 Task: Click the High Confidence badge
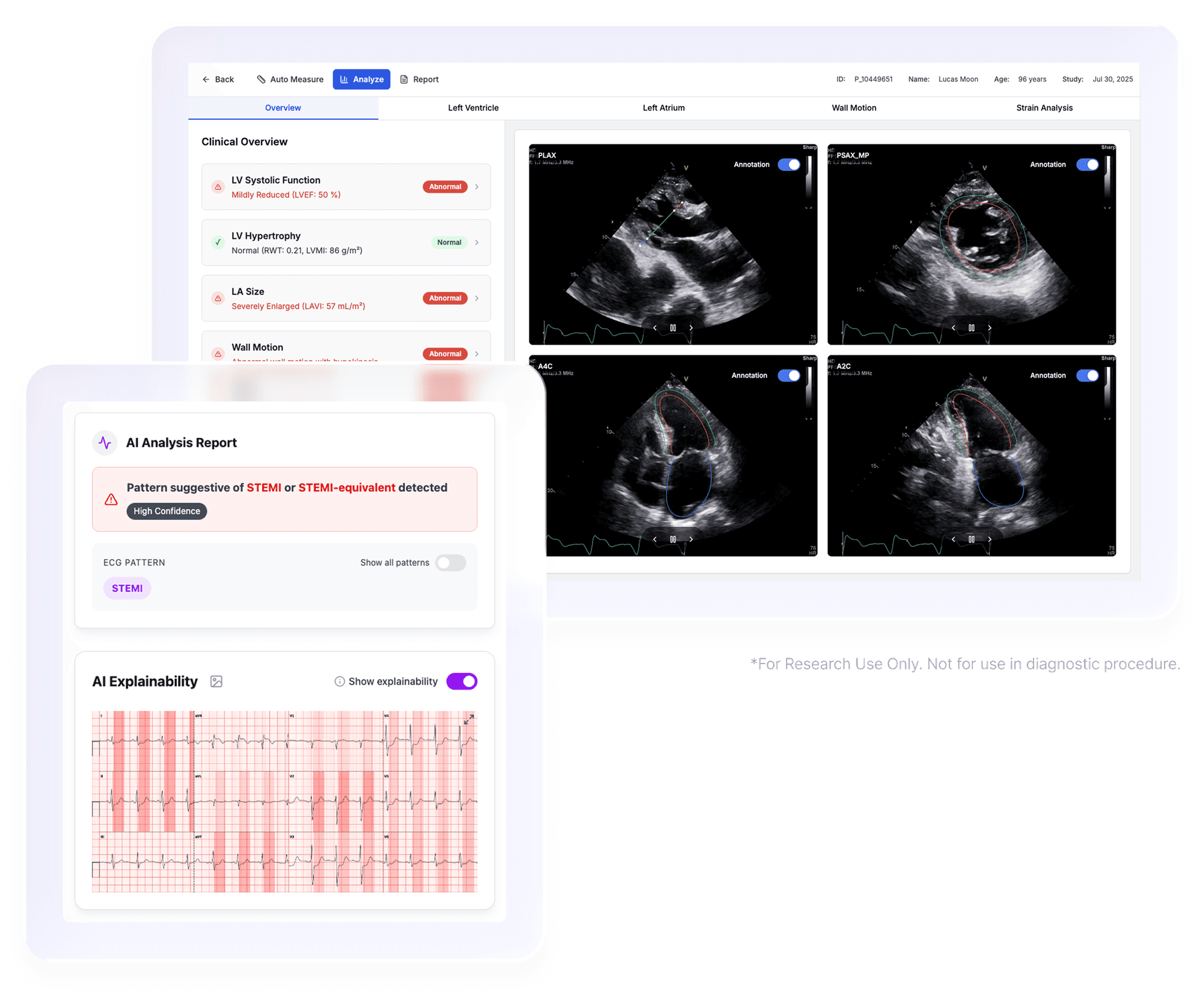[166, 511]
